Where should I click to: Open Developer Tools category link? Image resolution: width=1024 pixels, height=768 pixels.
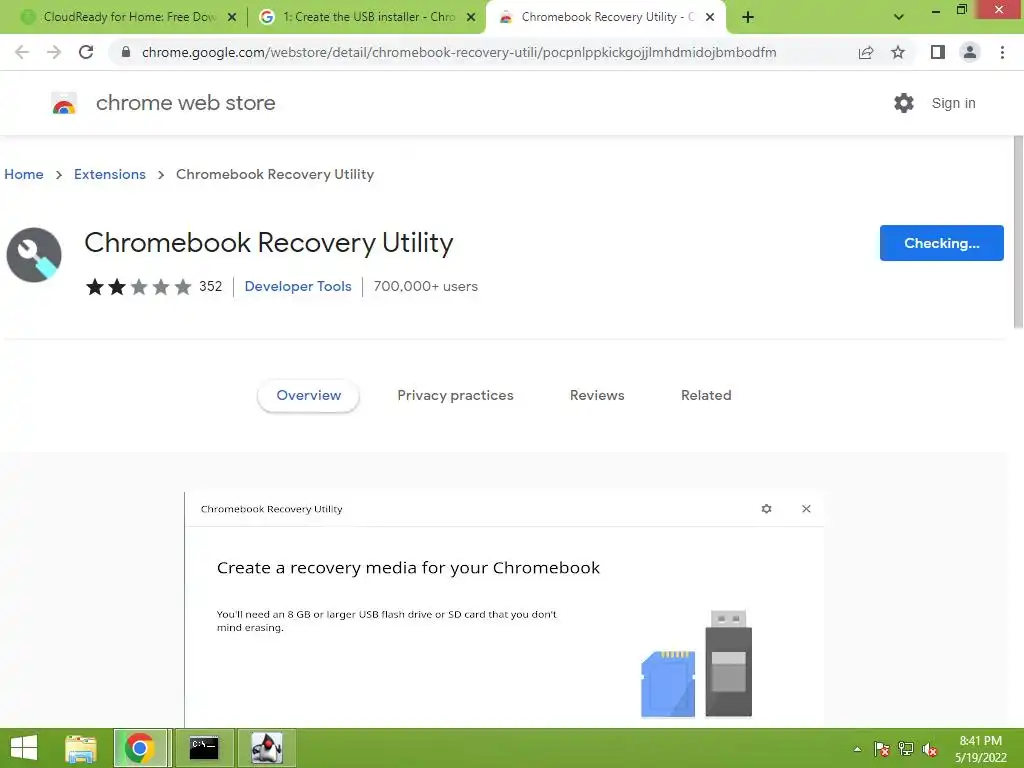pyautogui.click(x=298, y=286)
